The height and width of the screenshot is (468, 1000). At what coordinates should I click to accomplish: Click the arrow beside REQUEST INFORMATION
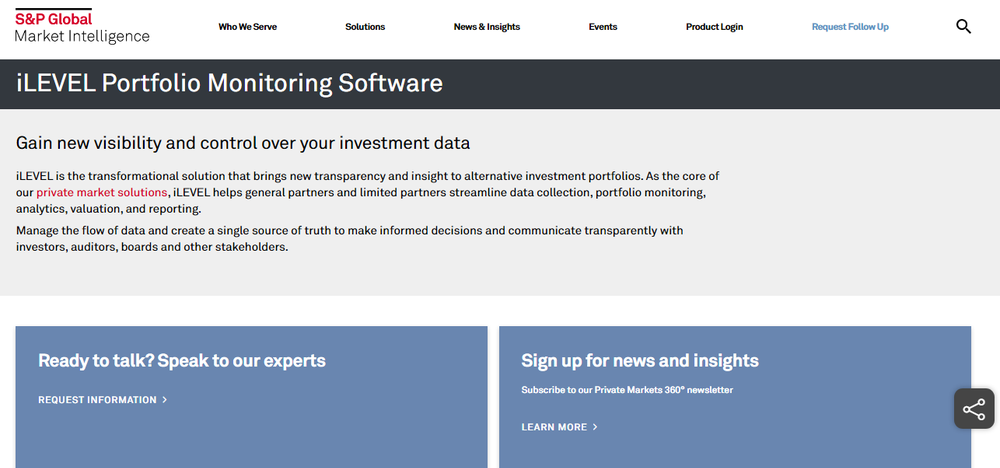(165, 400)
